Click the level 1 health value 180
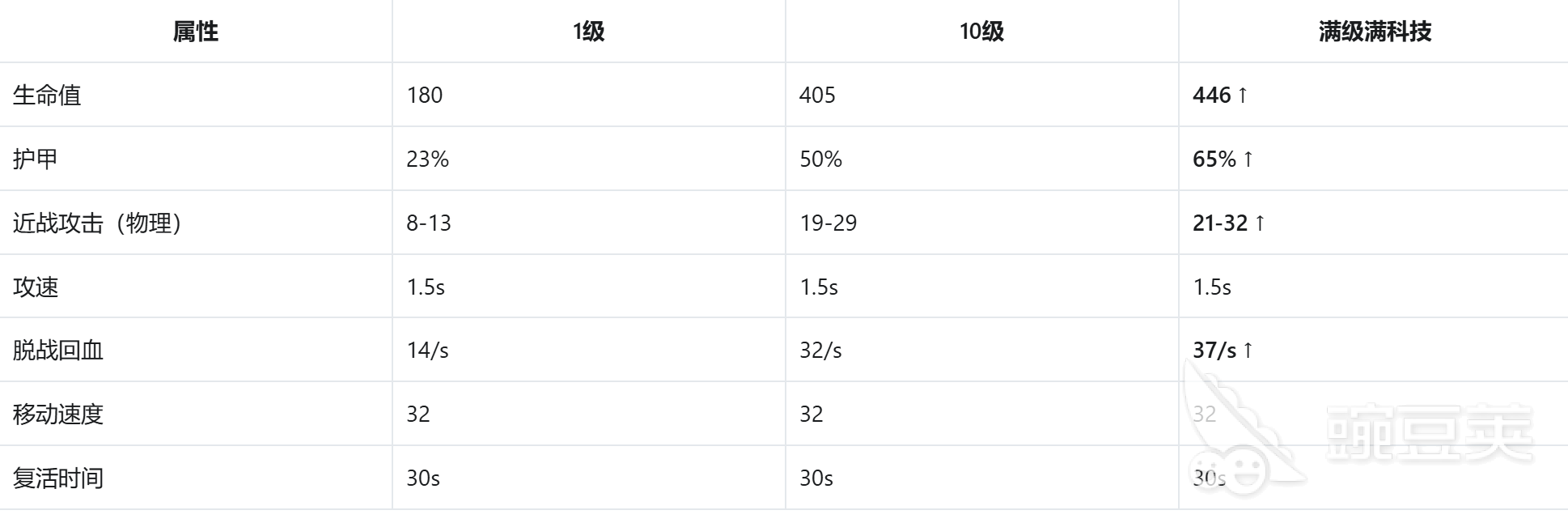The height and width of the screenshot is (523, 1568). [425, 95]
